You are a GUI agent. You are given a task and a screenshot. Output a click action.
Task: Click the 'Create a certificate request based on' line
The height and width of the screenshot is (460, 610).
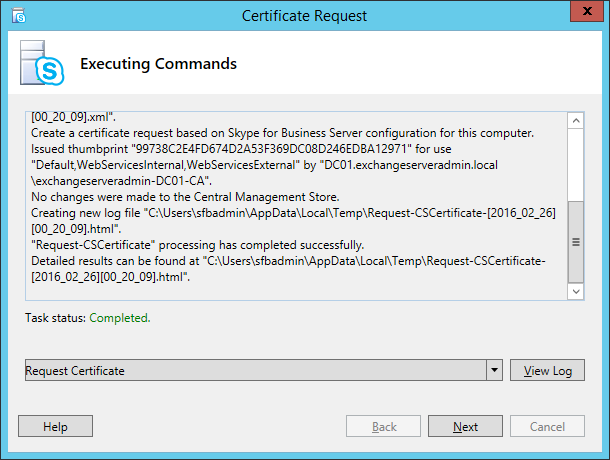(x=282, y=133)
